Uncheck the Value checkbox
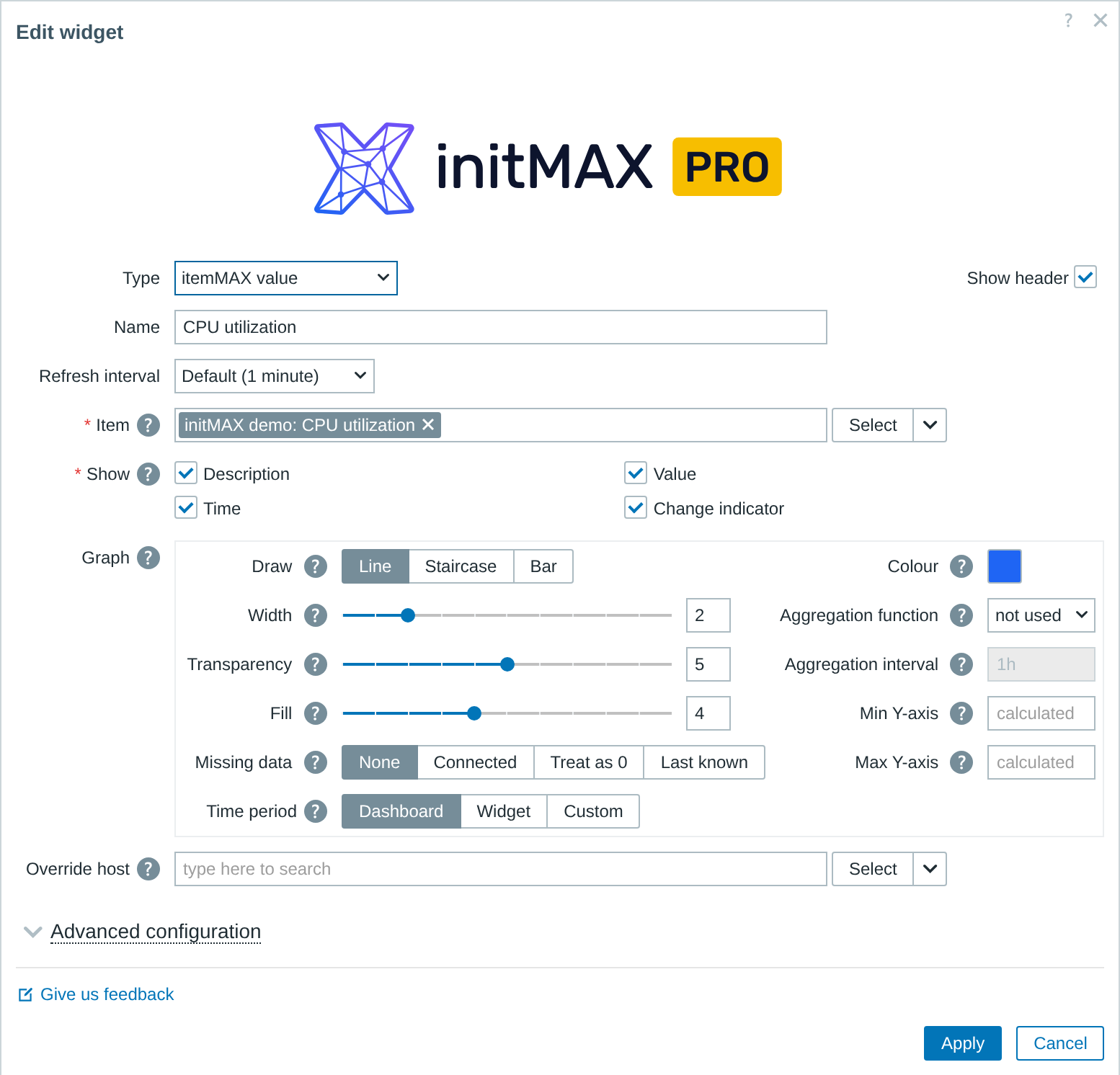This screenshot has height=1075, width=1120. coord(636,473)
